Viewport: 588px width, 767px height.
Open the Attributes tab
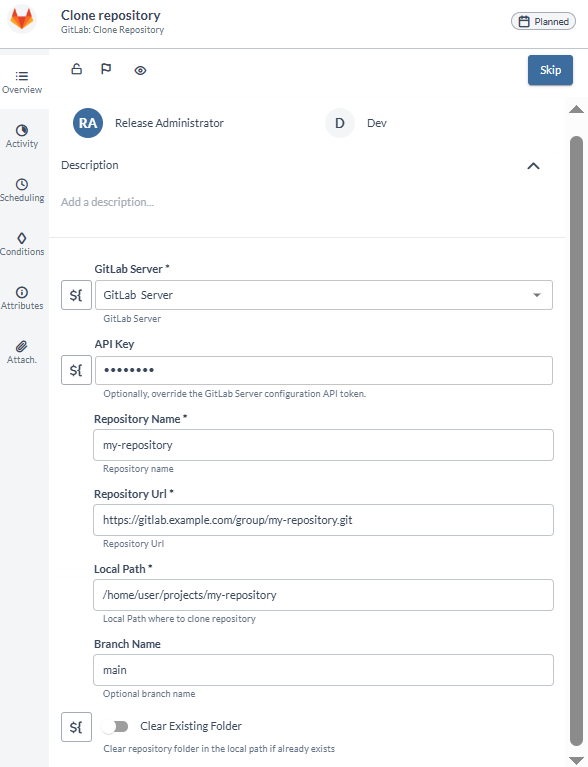[22, 298]
